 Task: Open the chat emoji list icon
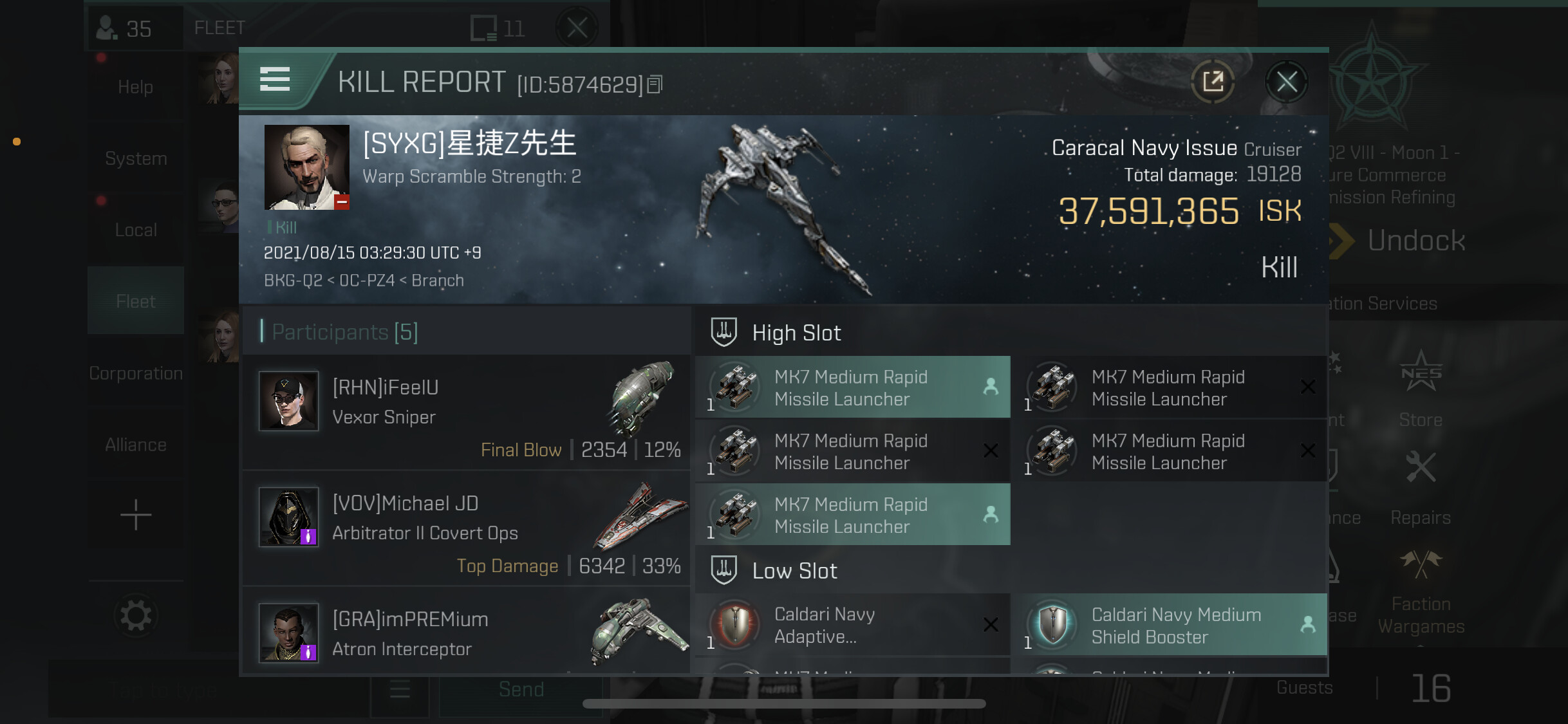(400, 689)
